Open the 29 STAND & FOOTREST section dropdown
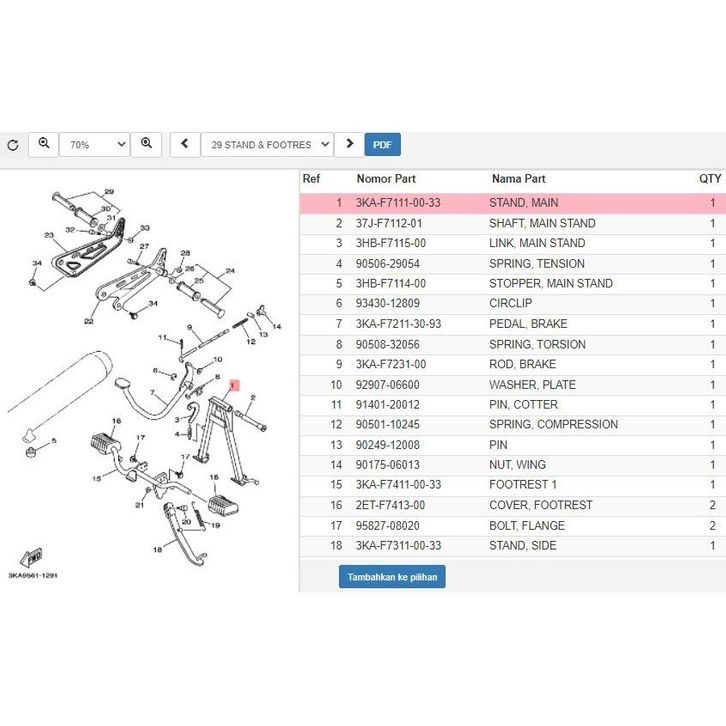Viewport: 726px width, 726px height. 267,145
